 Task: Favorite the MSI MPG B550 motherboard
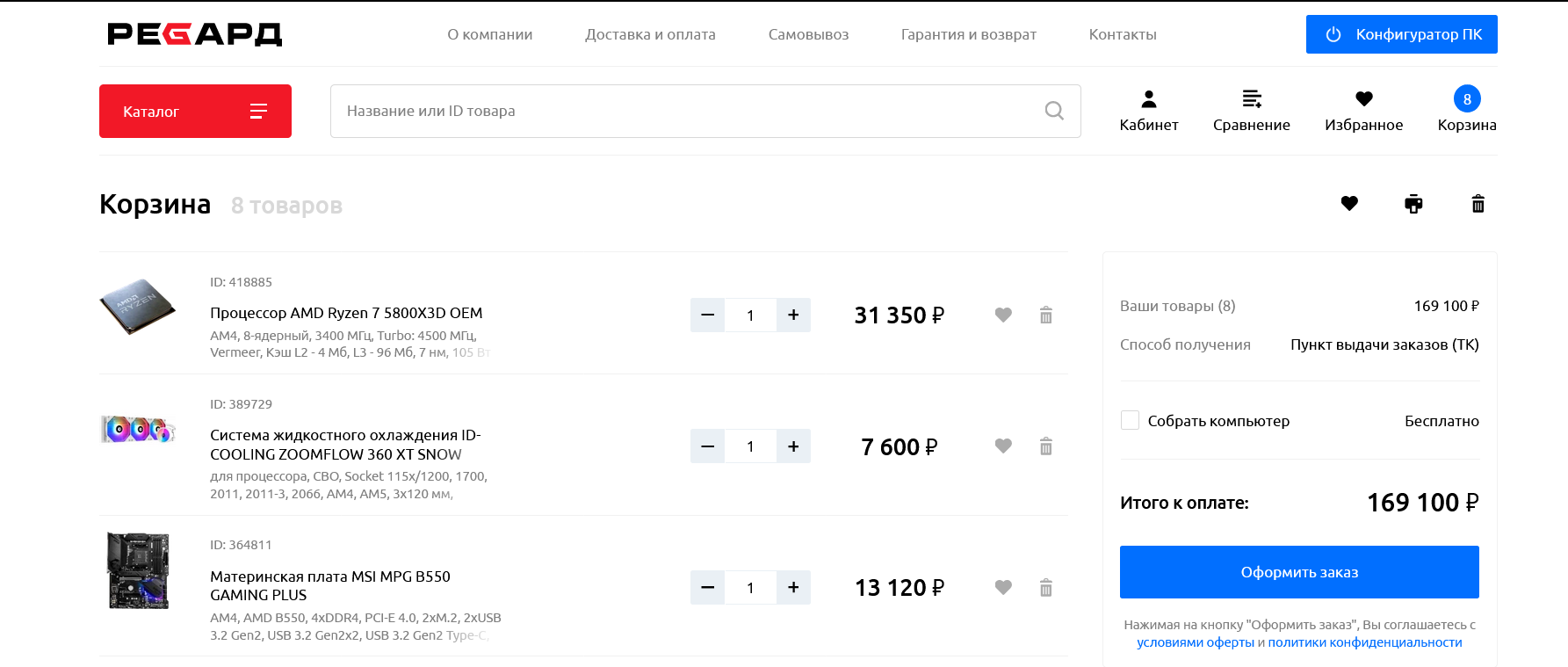[x=1003, y=587]
